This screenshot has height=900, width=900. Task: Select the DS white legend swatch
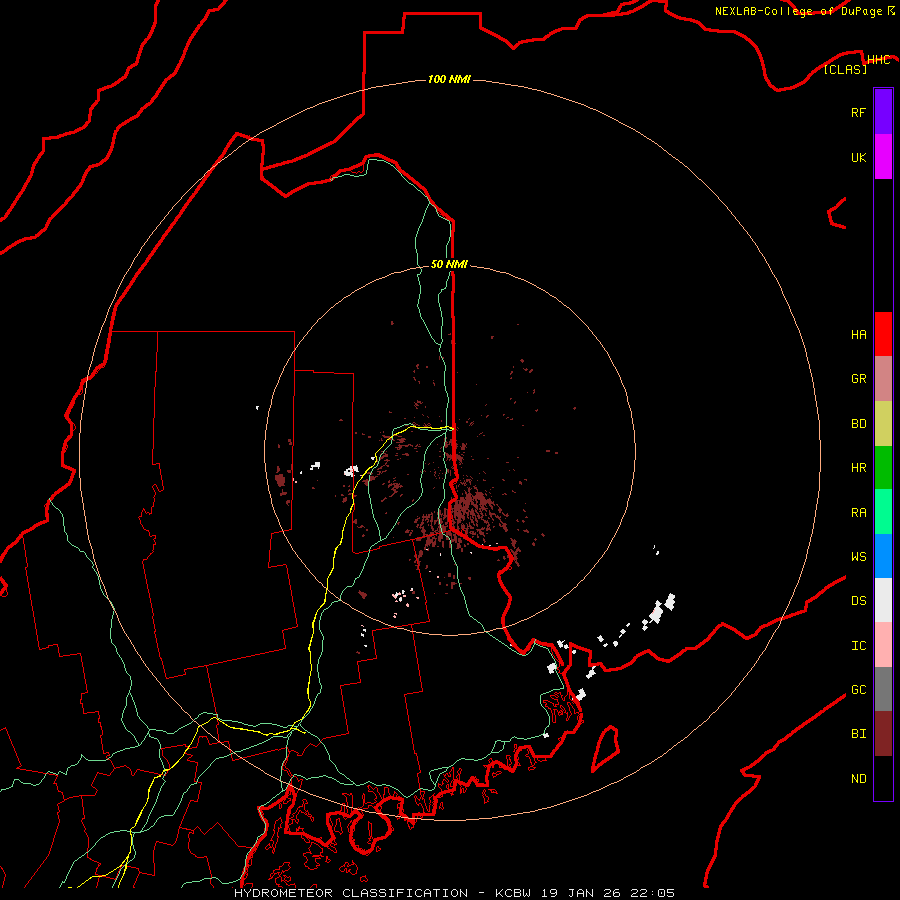(883, 600)
